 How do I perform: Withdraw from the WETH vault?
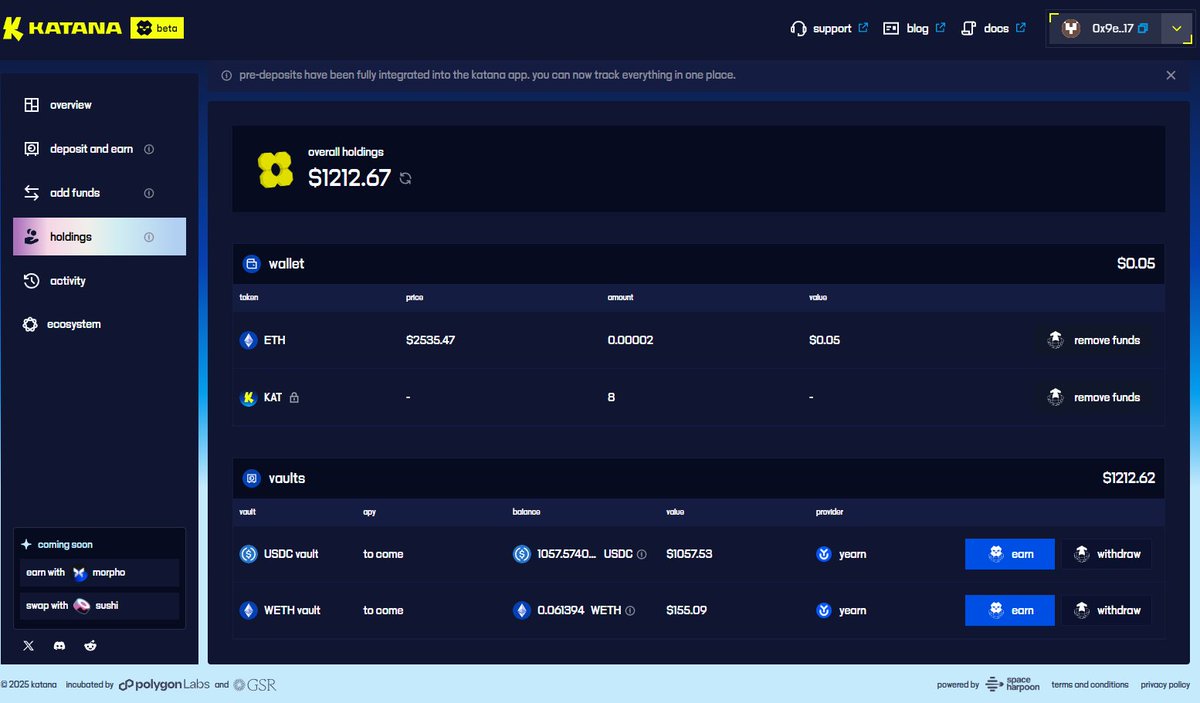(1106, 610)
